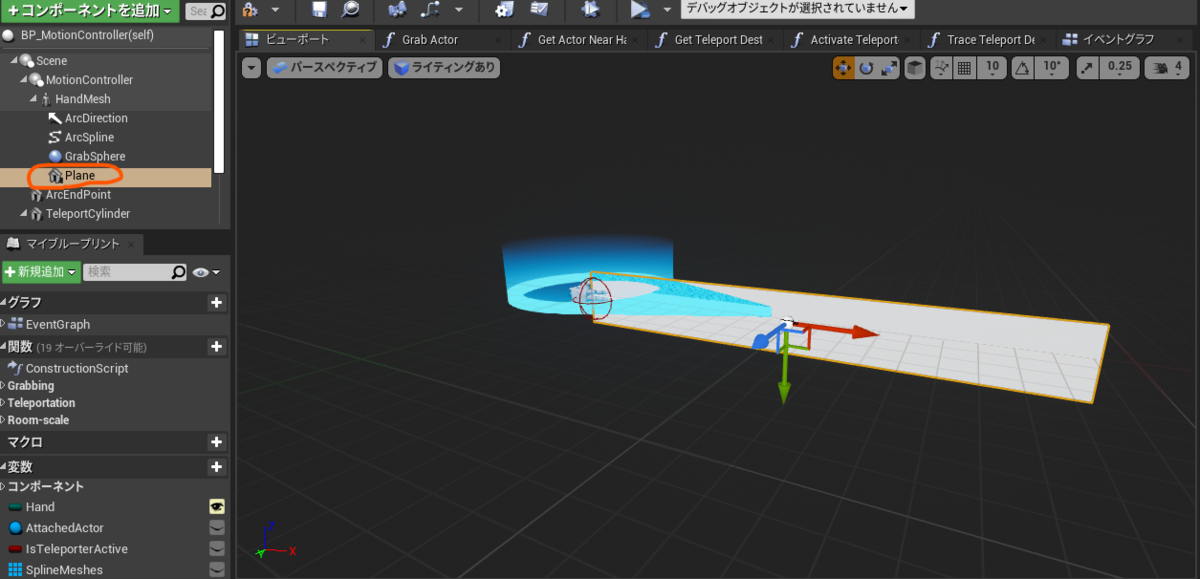Click the search-options curve icon in toolbar
Image resolution: width=1200 pixels, height=579 pixels.
tap(431, 10)
